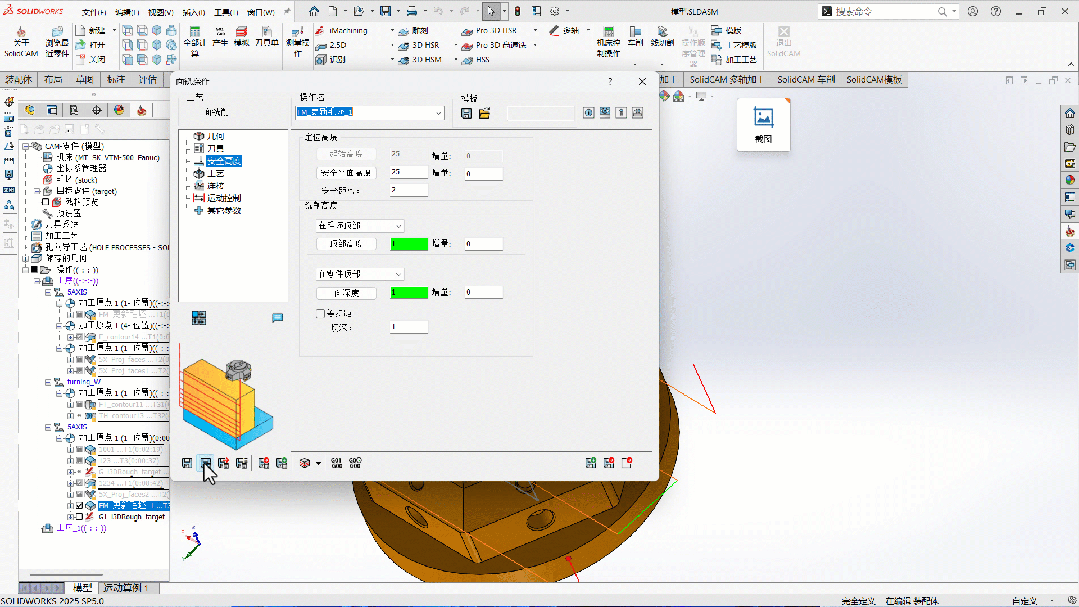Click the iMachining toolbar icon
This screenshot has height=607, width=1079.
pyautogui.click(x=320, y=31)
